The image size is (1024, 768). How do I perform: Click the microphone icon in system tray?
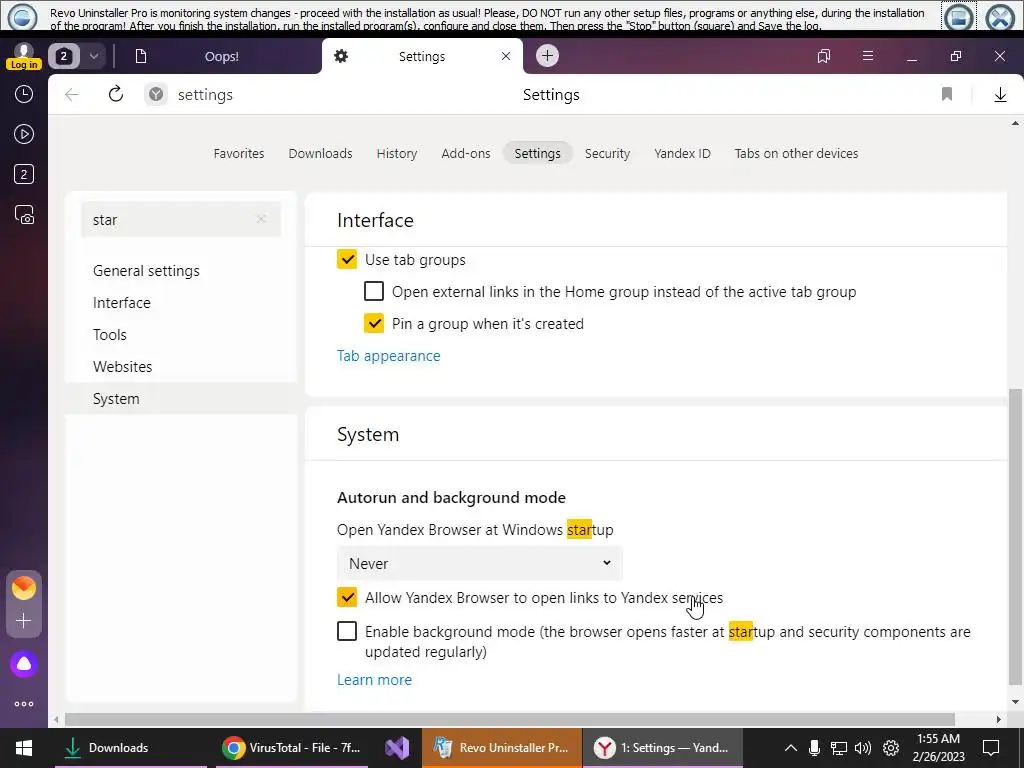pyautogui.click(x=814, y=748)
